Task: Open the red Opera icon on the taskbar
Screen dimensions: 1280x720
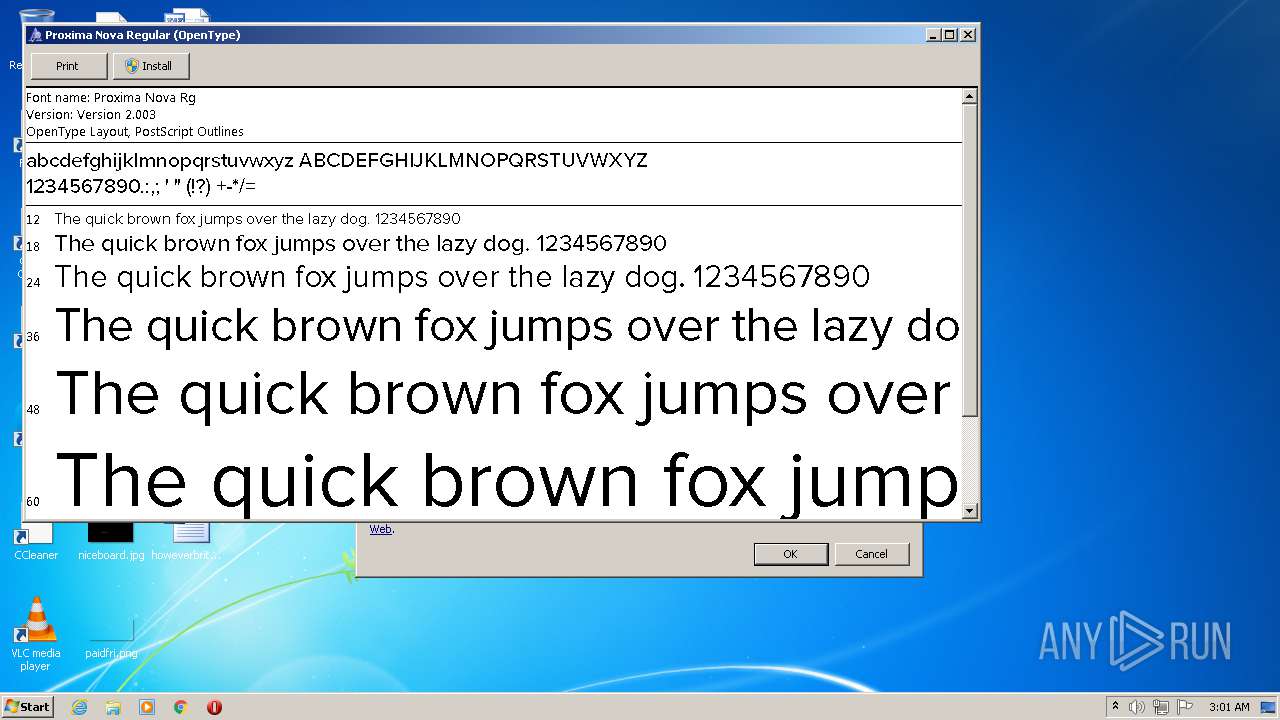Action: click(x=214, y=707)
